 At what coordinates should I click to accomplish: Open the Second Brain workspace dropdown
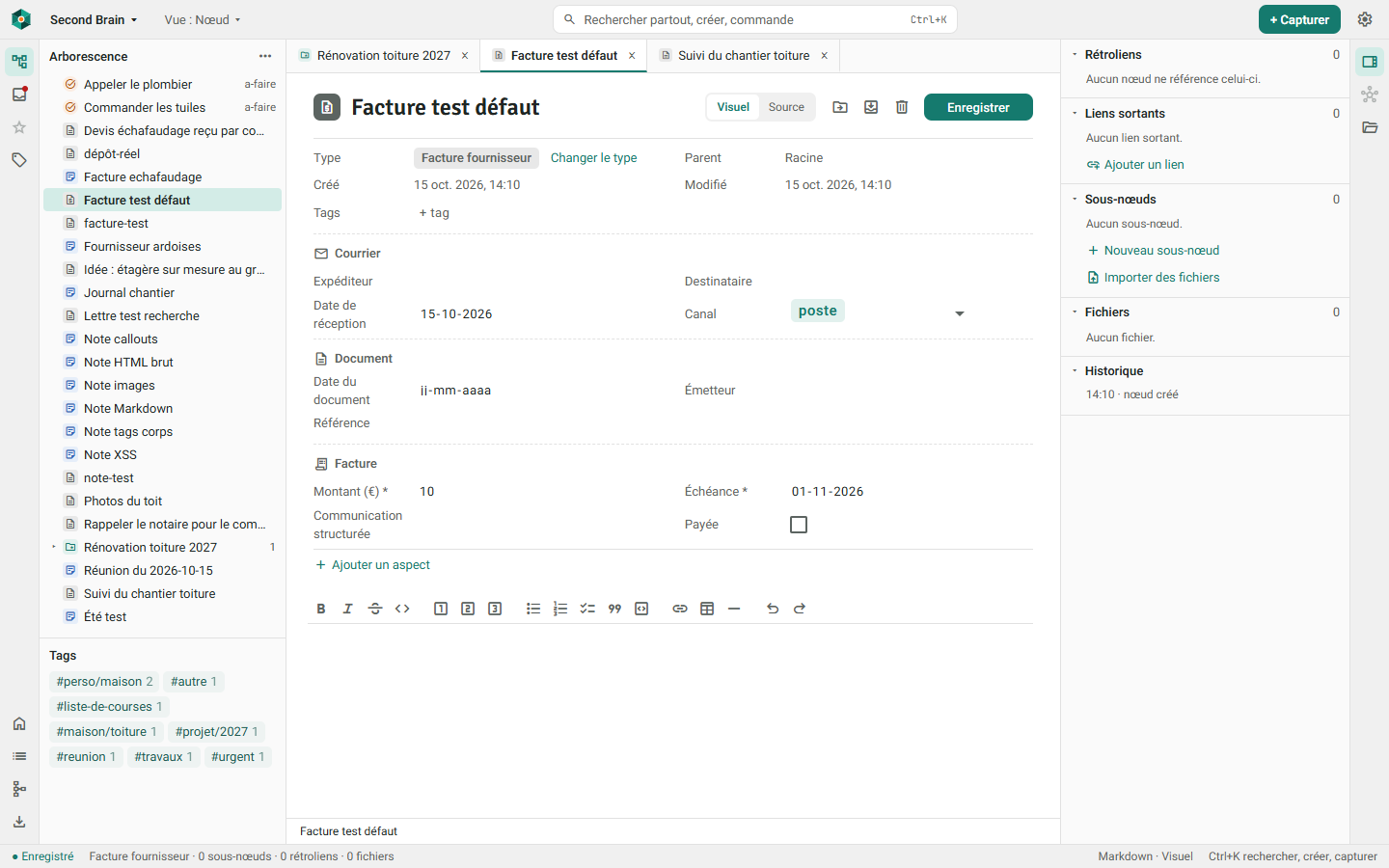click(x=94, y=19)
